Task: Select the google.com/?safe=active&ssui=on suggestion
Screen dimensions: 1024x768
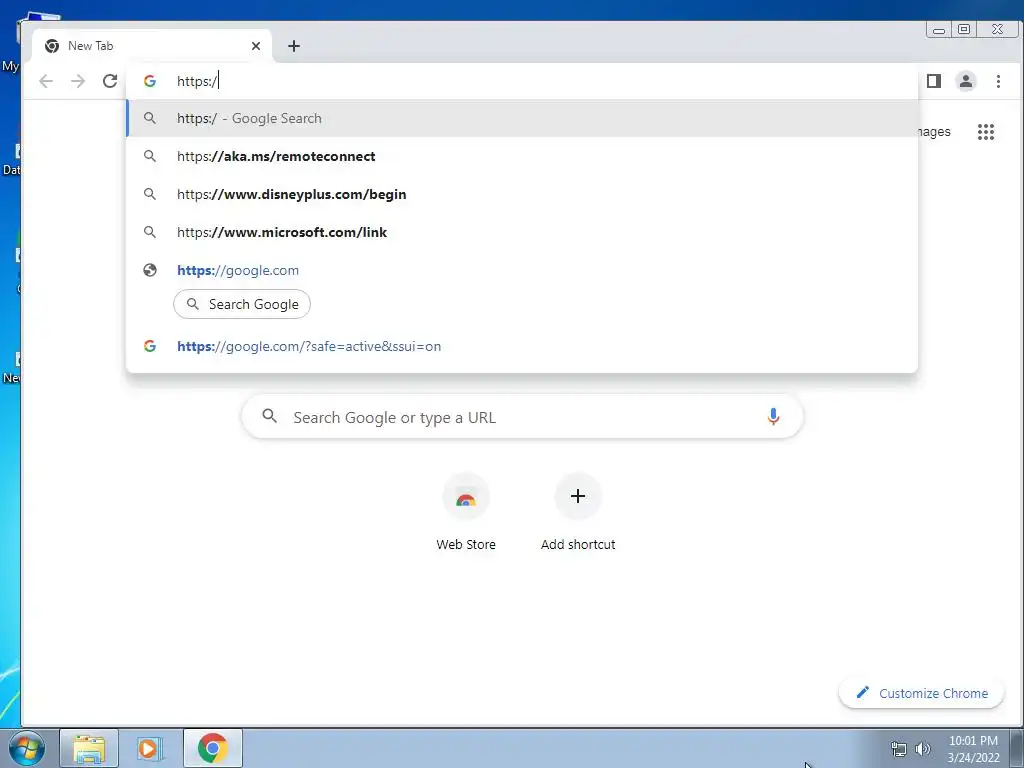Action: 522,346
